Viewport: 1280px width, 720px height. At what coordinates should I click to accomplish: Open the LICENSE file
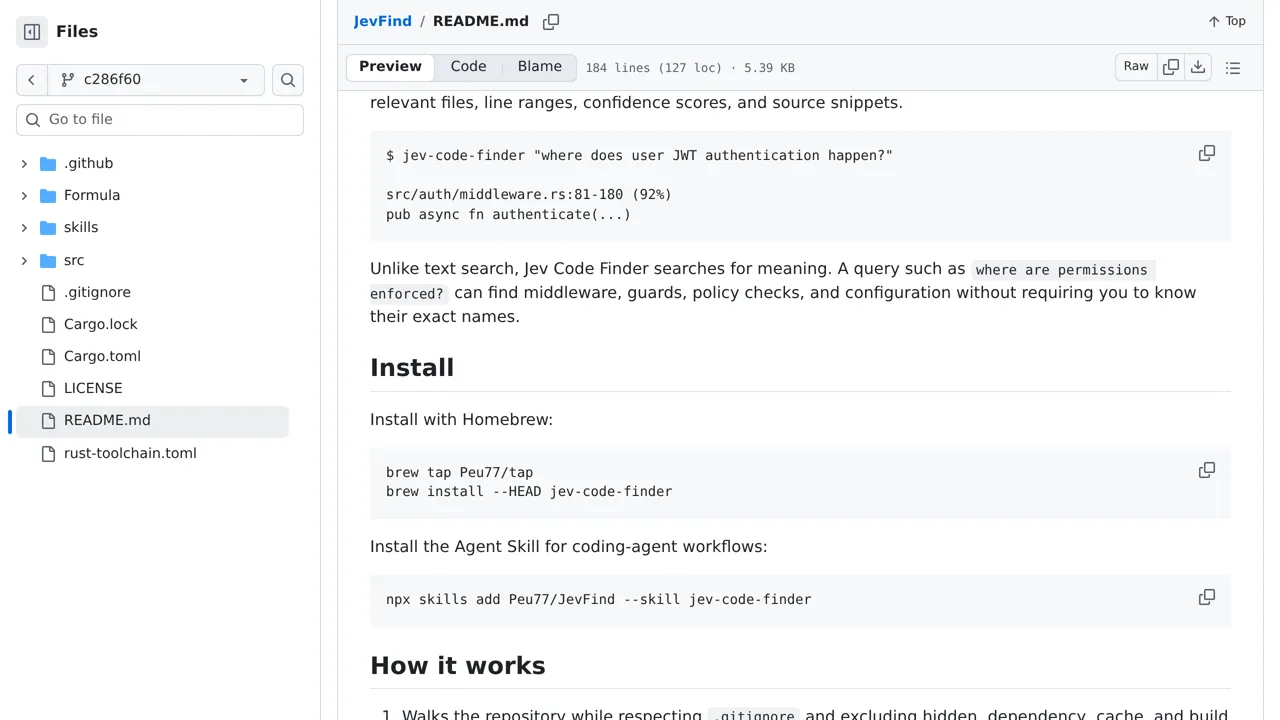[93, 388]
